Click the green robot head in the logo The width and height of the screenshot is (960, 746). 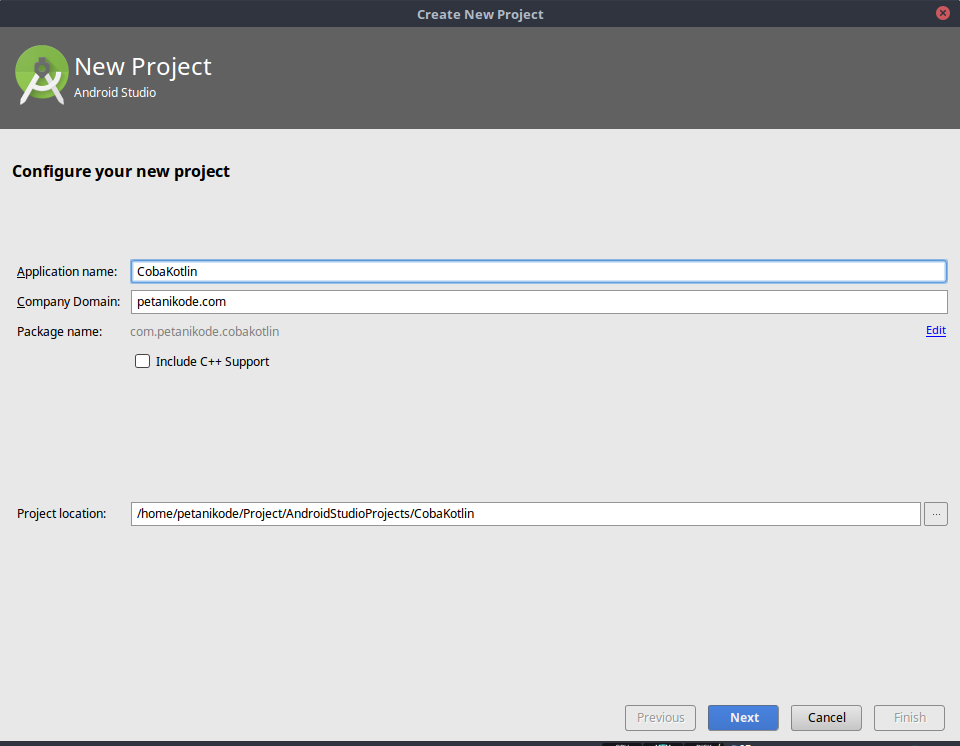pyautogui.click(x=41, y=70)
